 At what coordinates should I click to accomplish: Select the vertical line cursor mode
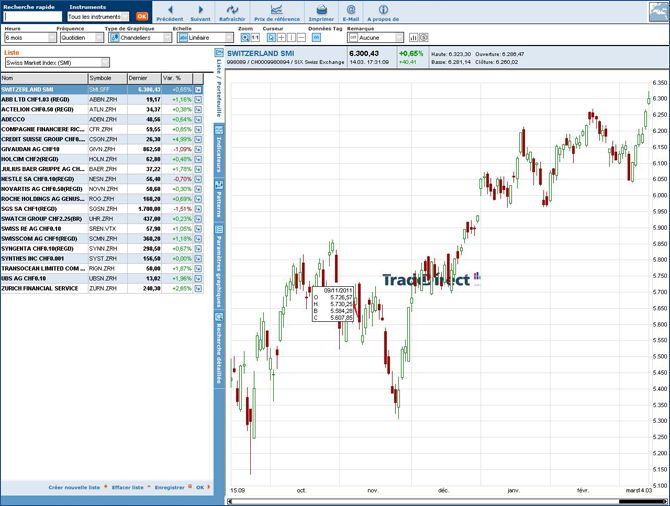tap(291, 38)
